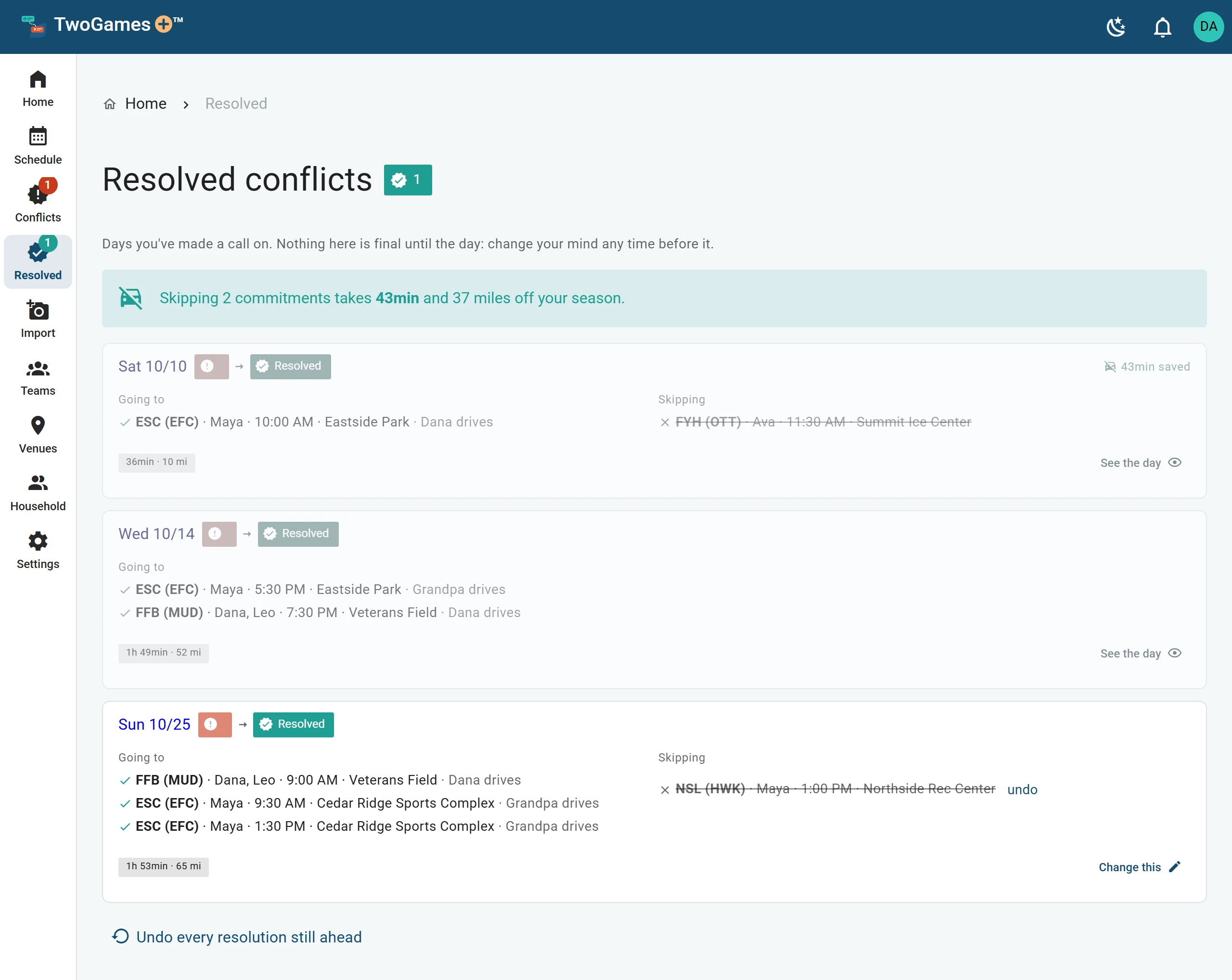Viewport: 1232px width, 980px height.
Task: Click Resolved badge on Sat 10/10
Action: pos(290,366)
